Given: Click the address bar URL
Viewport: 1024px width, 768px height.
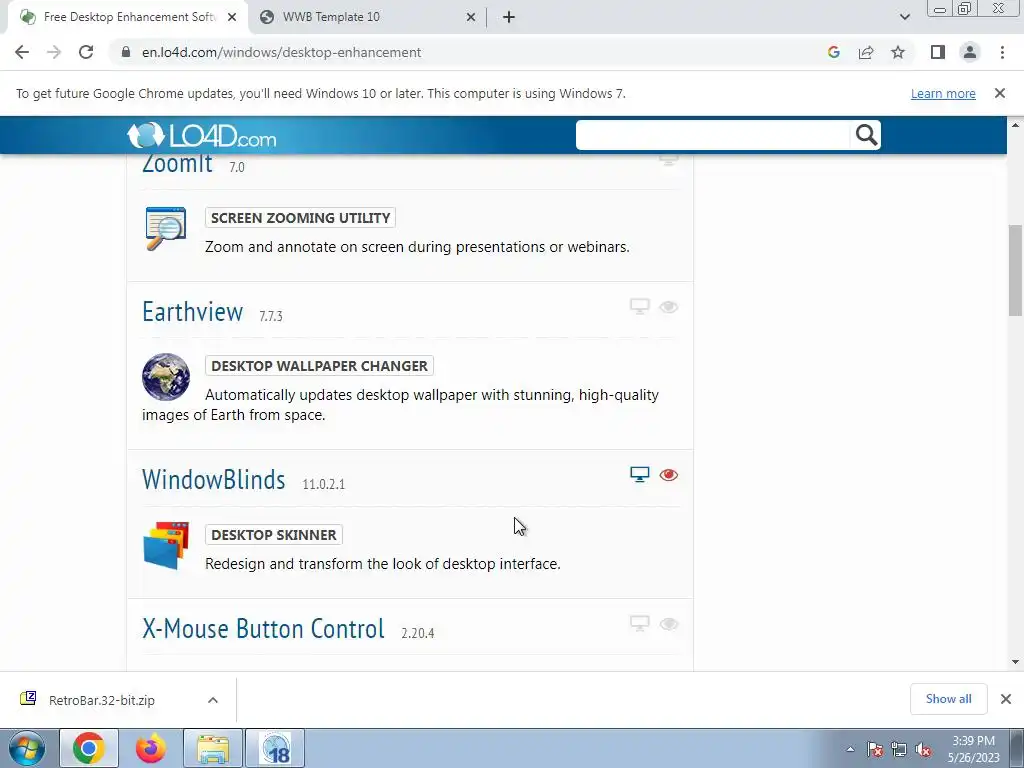Looking at the screenshot, I should coord(281,52).
